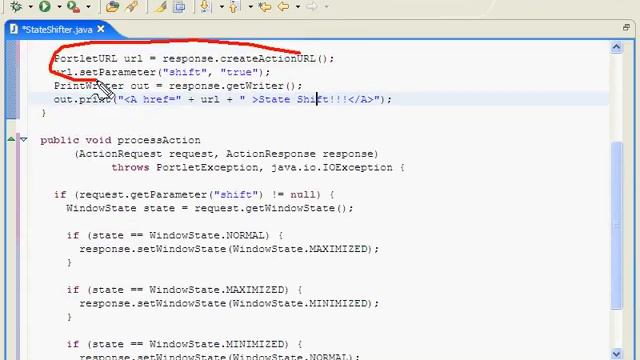Viewport: 640px width, 360px height.
Task: Expand the Run configurations dropdown arrow
Action: coord(59,7)
